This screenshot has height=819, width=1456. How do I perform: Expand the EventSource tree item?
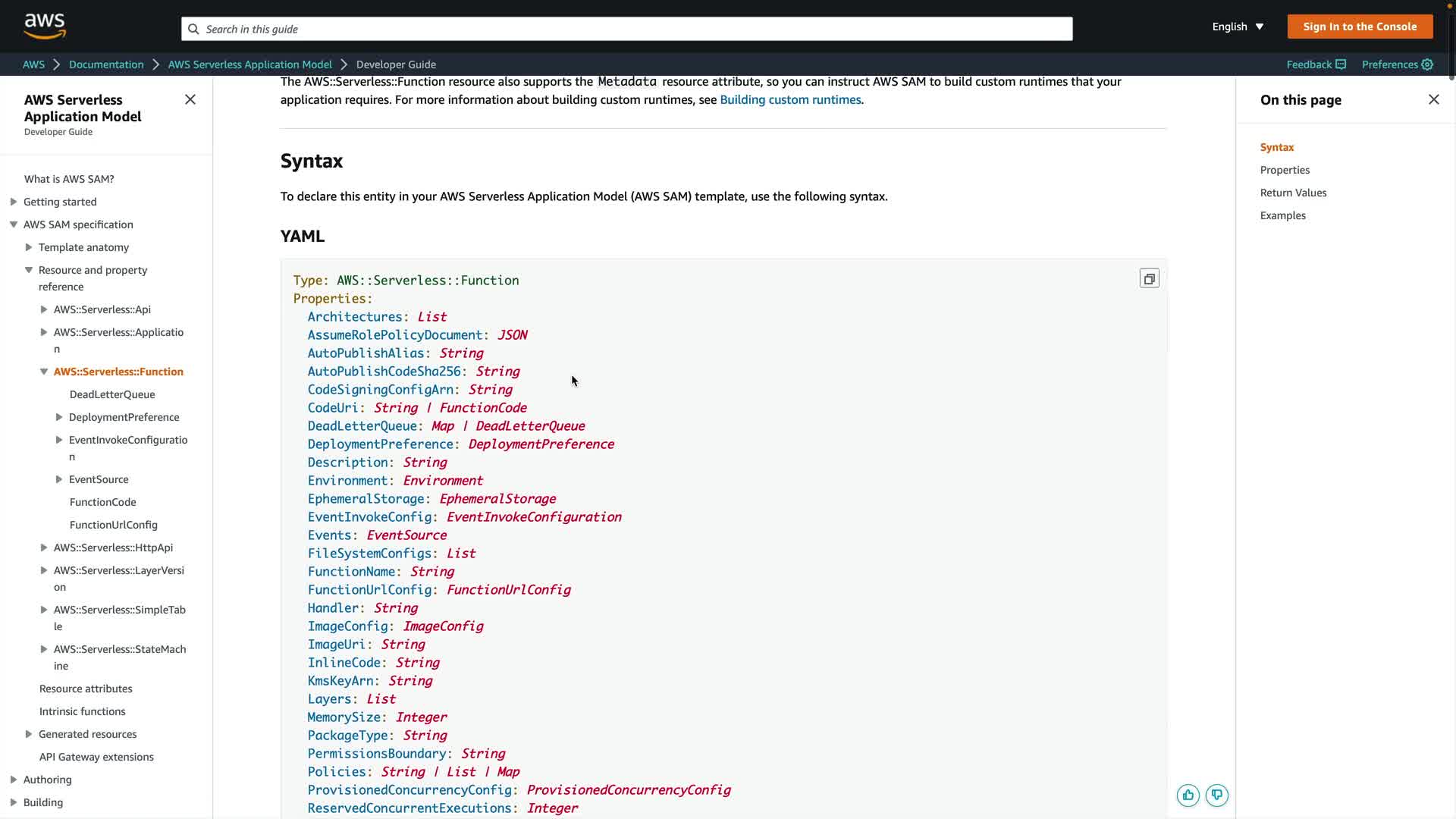(x=59, y=479)
